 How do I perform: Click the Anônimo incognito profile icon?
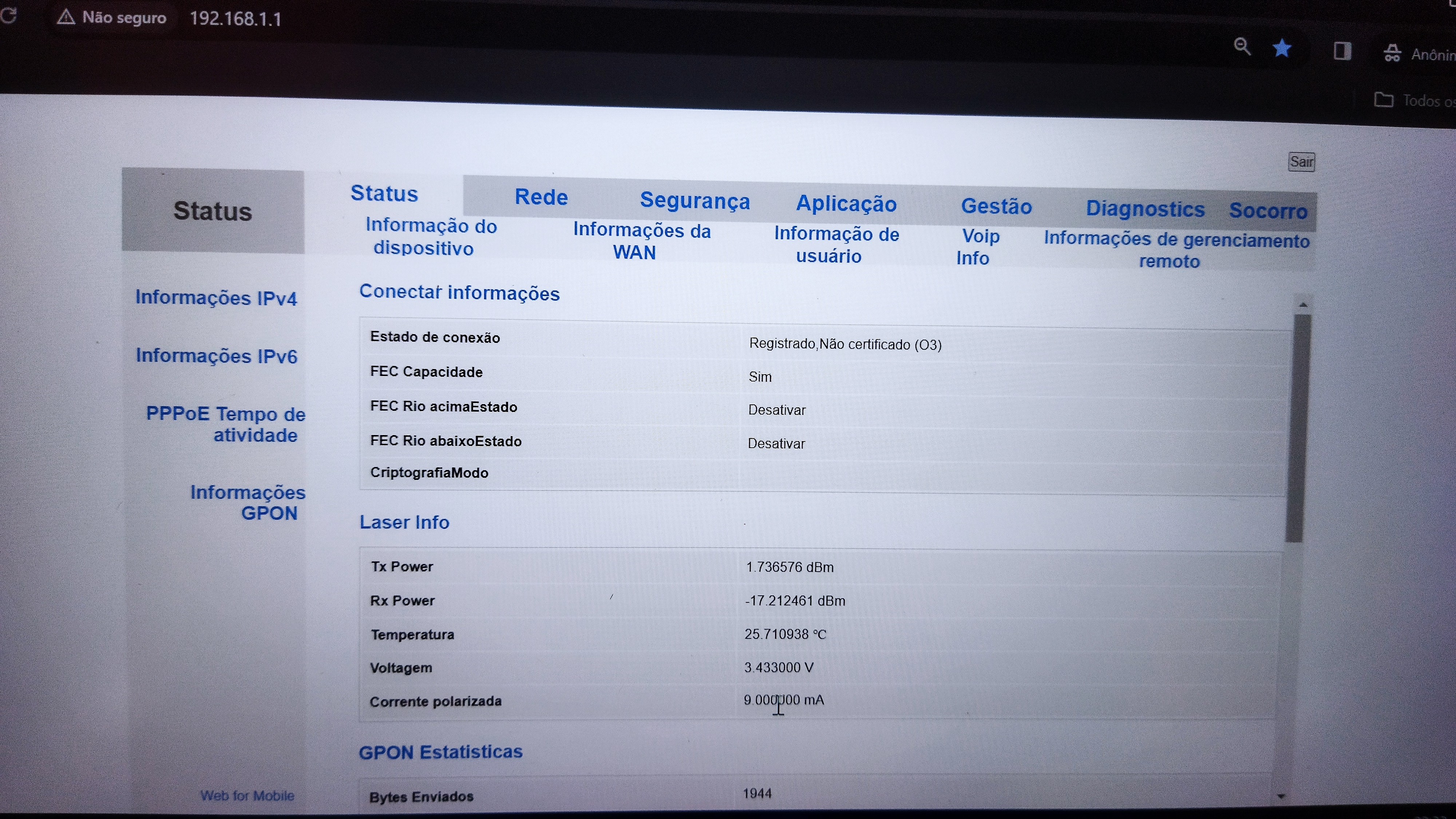coord(1392,53)
